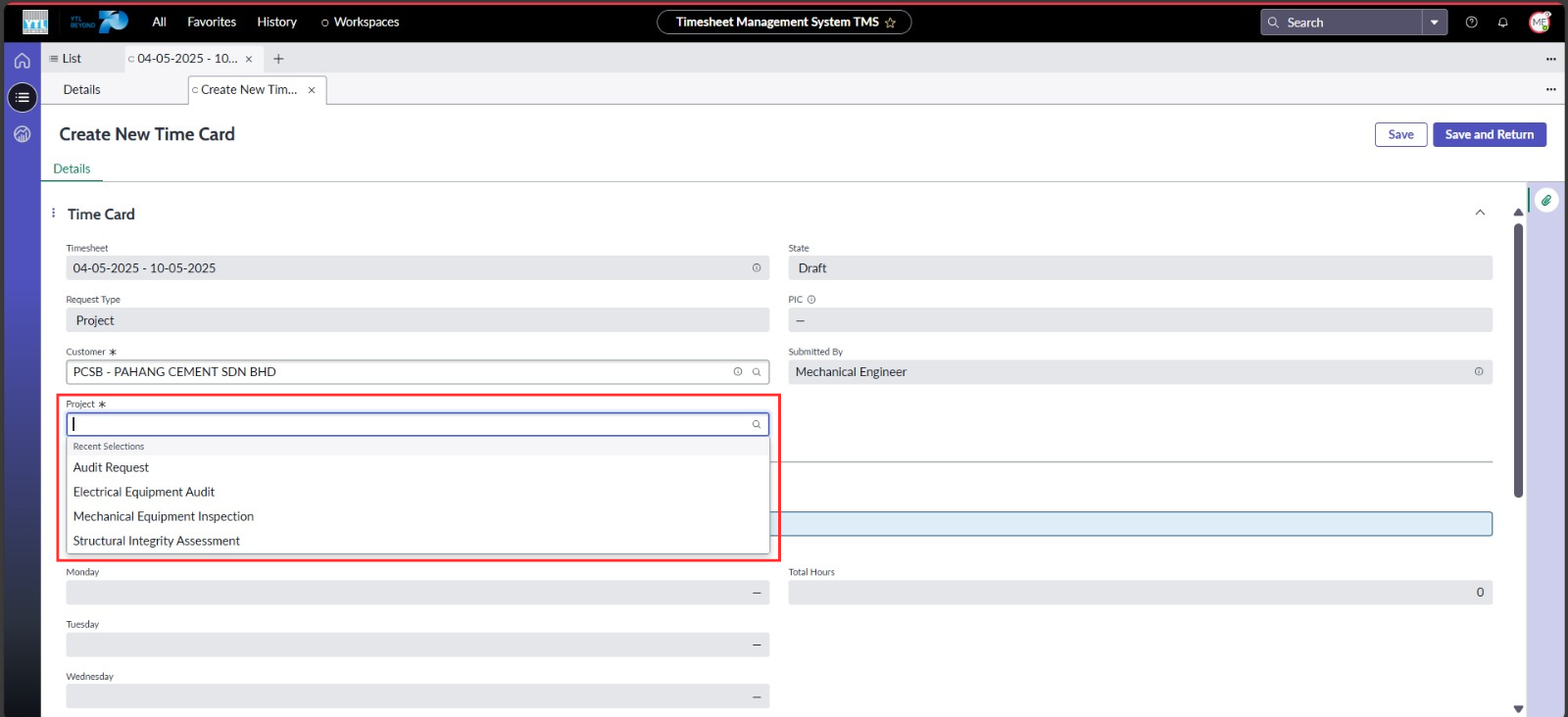The height and width of the screenshot is (717, 1568).
Task: Click the Save button
Action: [x=1400, y=134]
